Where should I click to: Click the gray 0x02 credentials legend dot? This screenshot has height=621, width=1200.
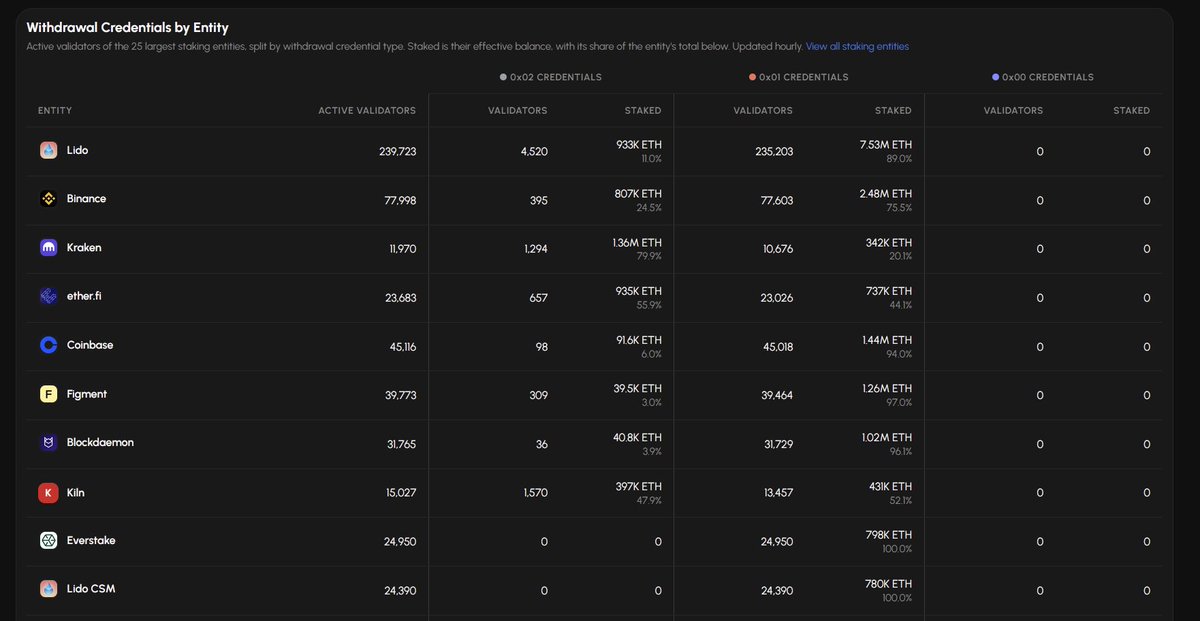click(503, 77)
